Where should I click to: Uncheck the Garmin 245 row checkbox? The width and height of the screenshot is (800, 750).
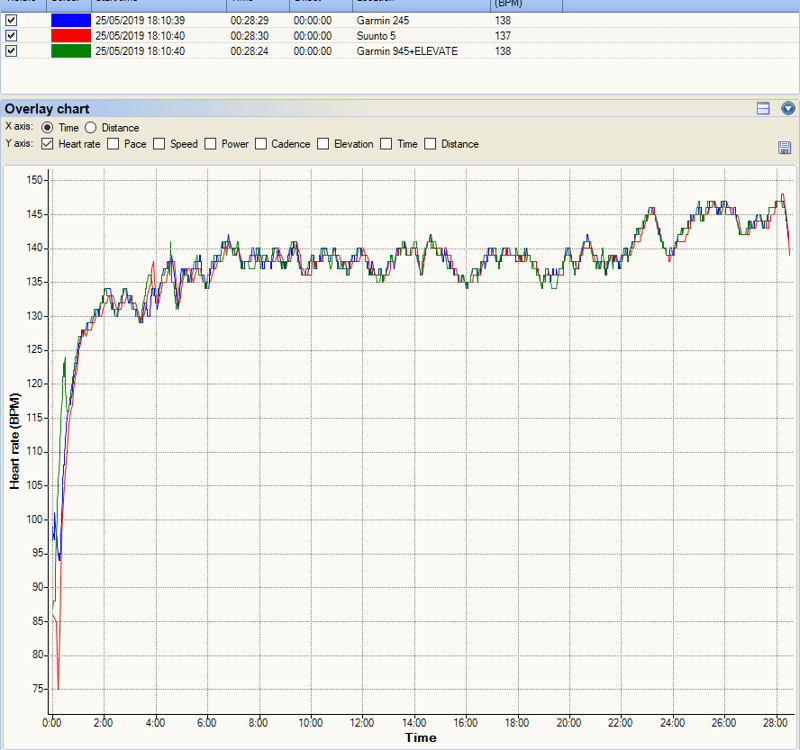[x=11, y=20]
